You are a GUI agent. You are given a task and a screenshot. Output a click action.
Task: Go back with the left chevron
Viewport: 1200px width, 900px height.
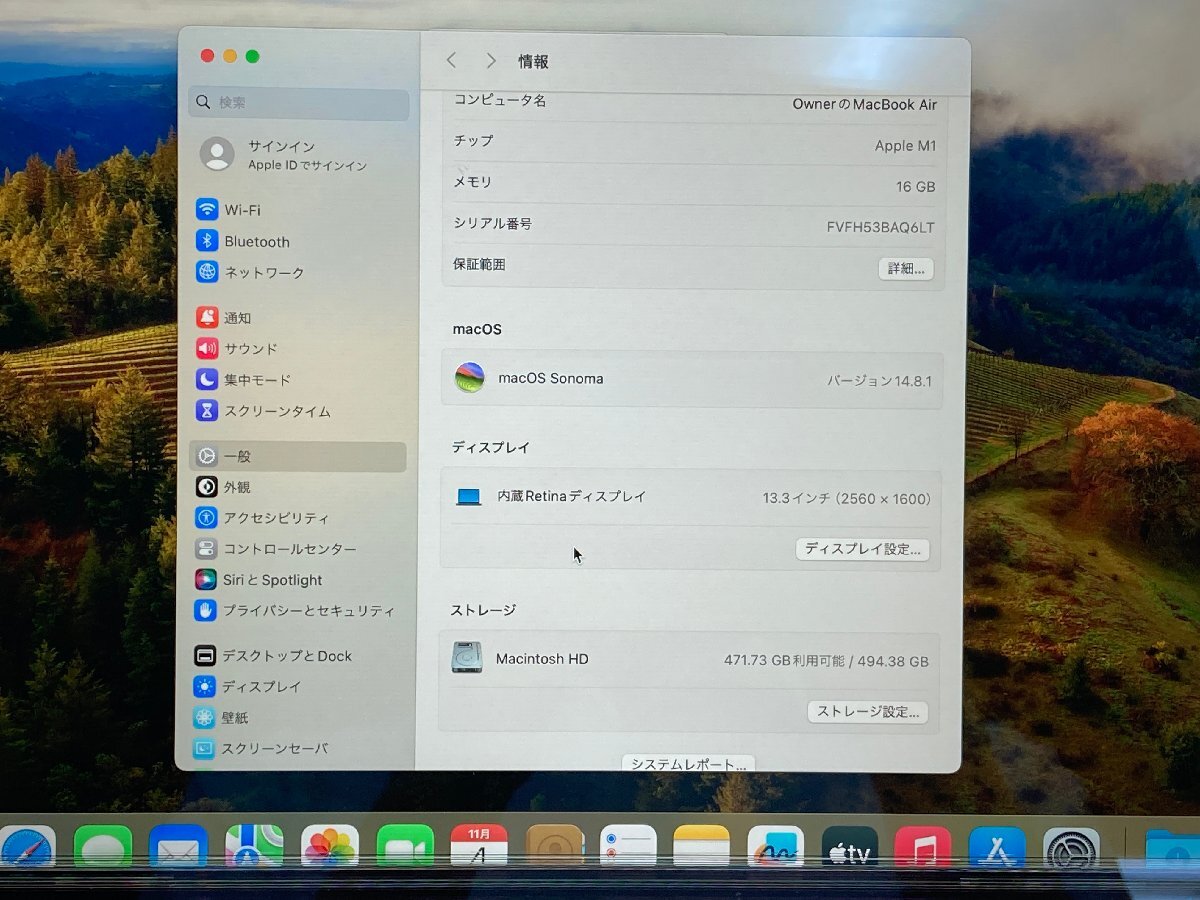tap(451, 61)
